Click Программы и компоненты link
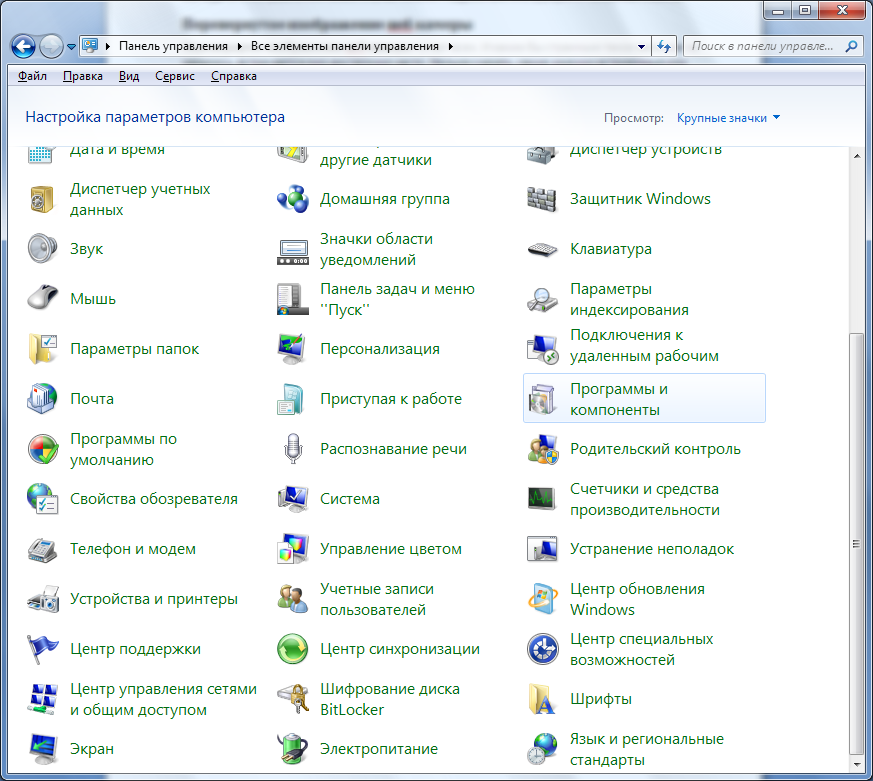This screenshot has height=781, width=873. coord(619,399)
